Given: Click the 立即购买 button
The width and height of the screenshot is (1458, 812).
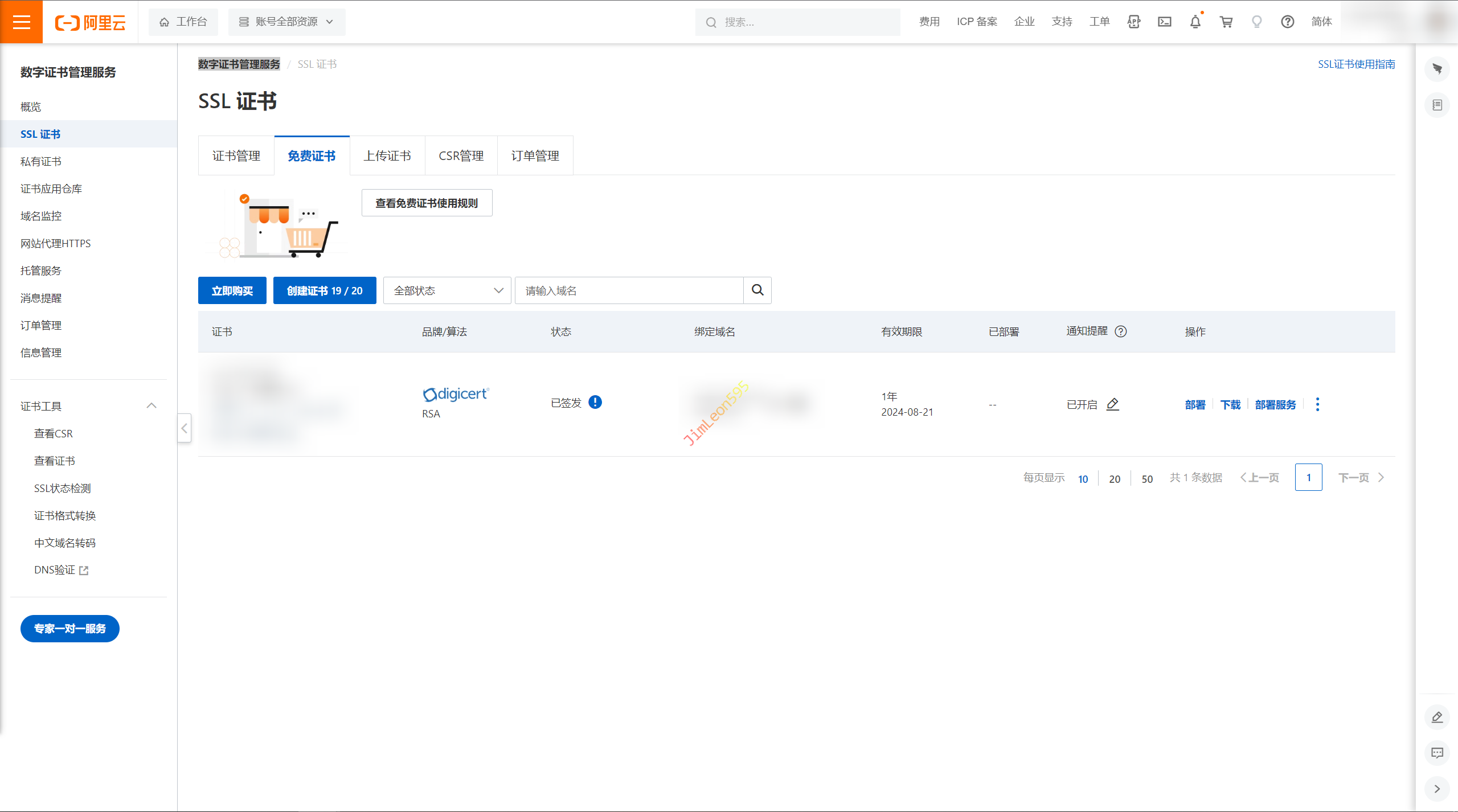Looking at the screenshot, I should click(232, 290).
